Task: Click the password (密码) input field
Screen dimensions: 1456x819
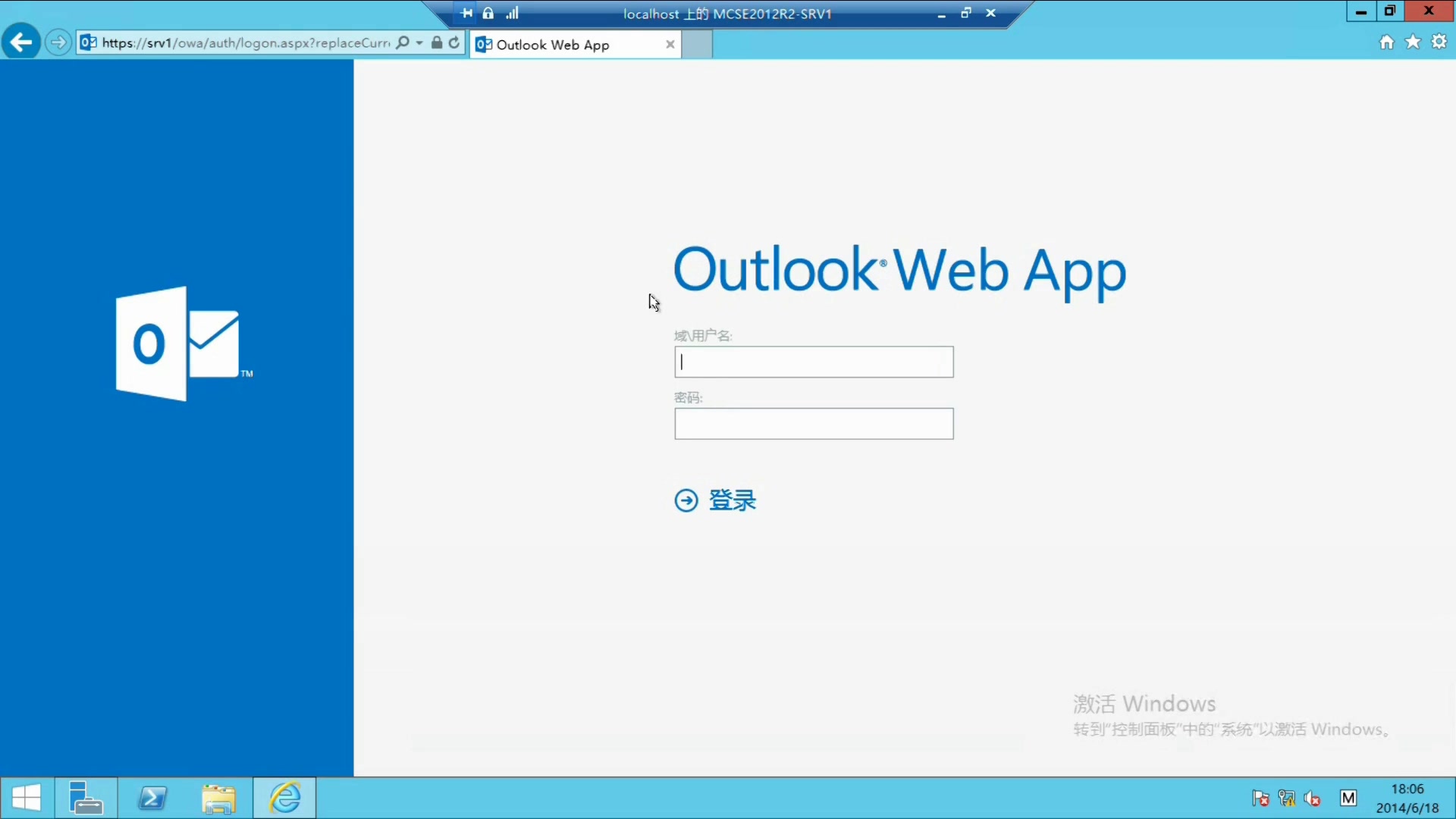Action: coord(814,424)
